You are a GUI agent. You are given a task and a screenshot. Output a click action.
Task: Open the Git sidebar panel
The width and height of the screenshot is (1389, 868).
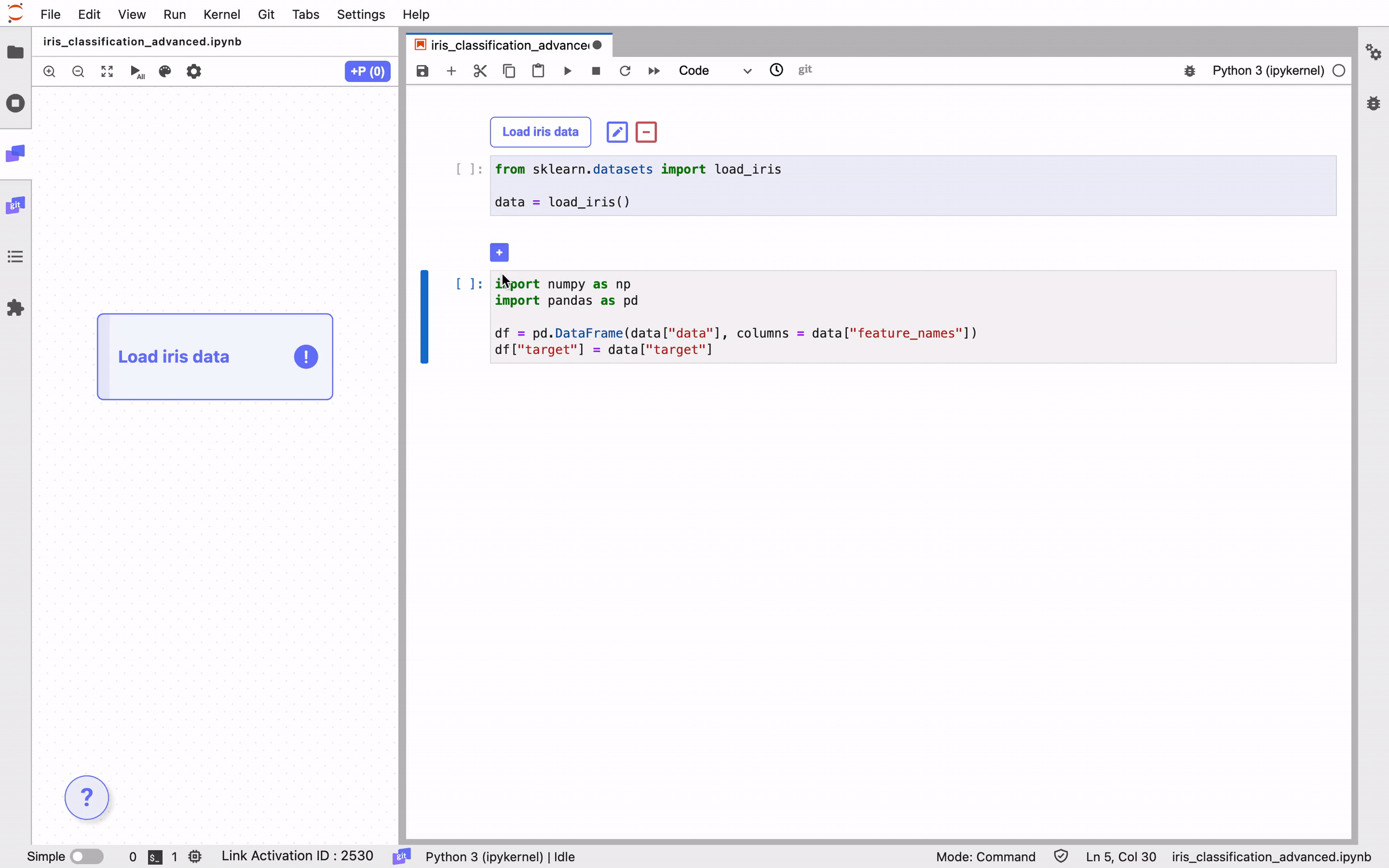click(16, 205)
